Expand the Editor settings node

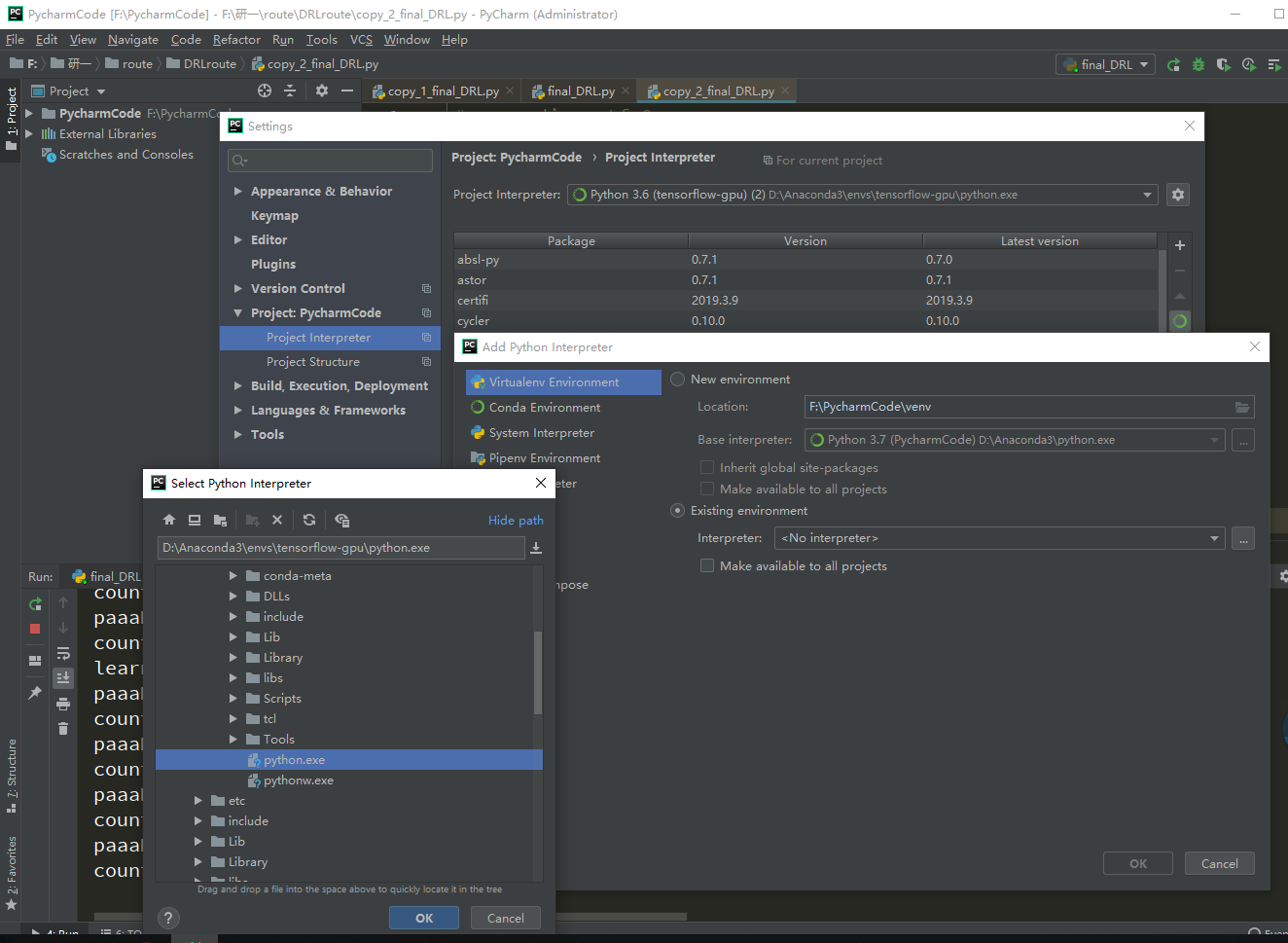click(x=237, y=240)
